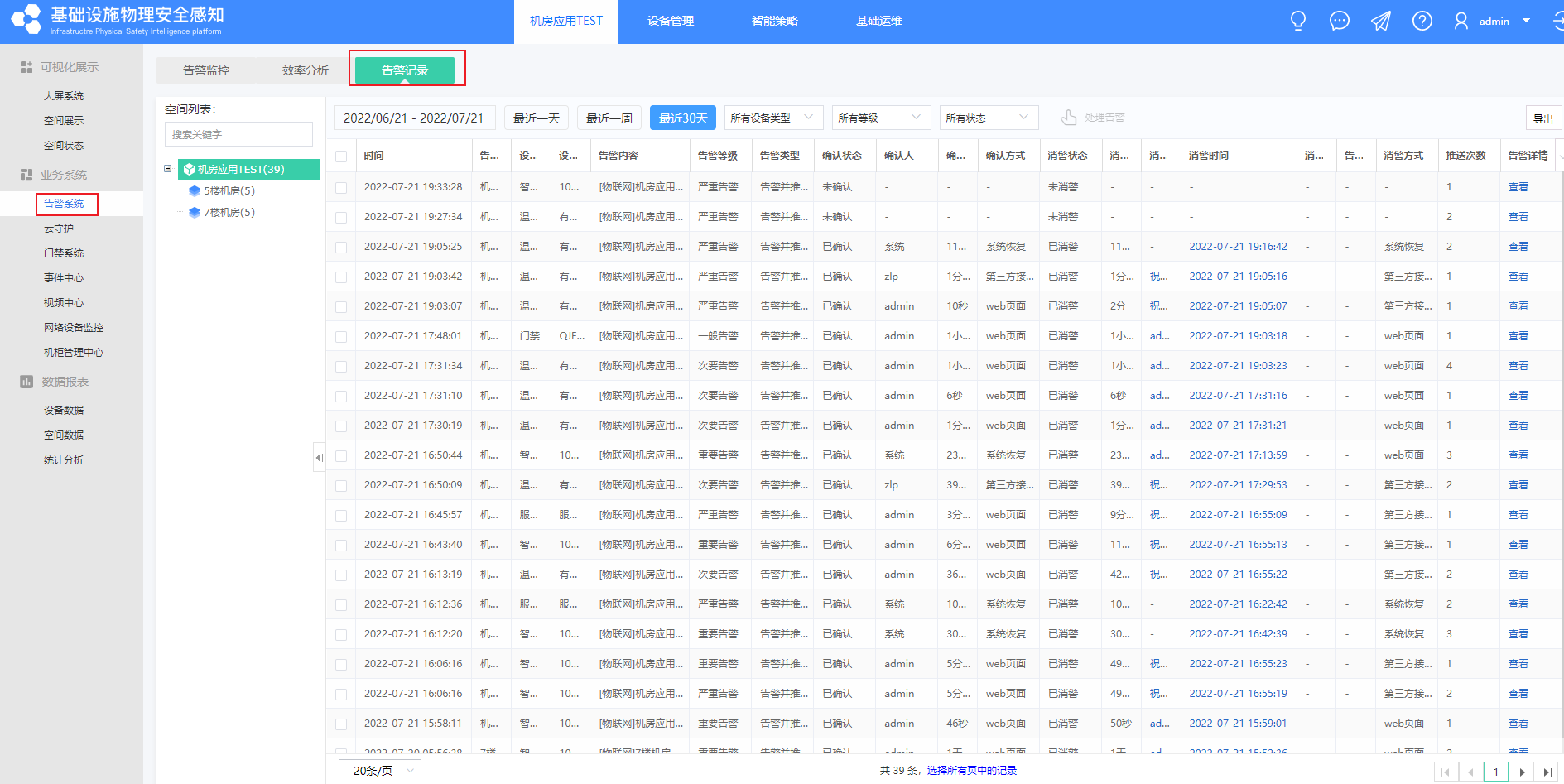Toggle the select-all header checkbox

pos(341,156)
